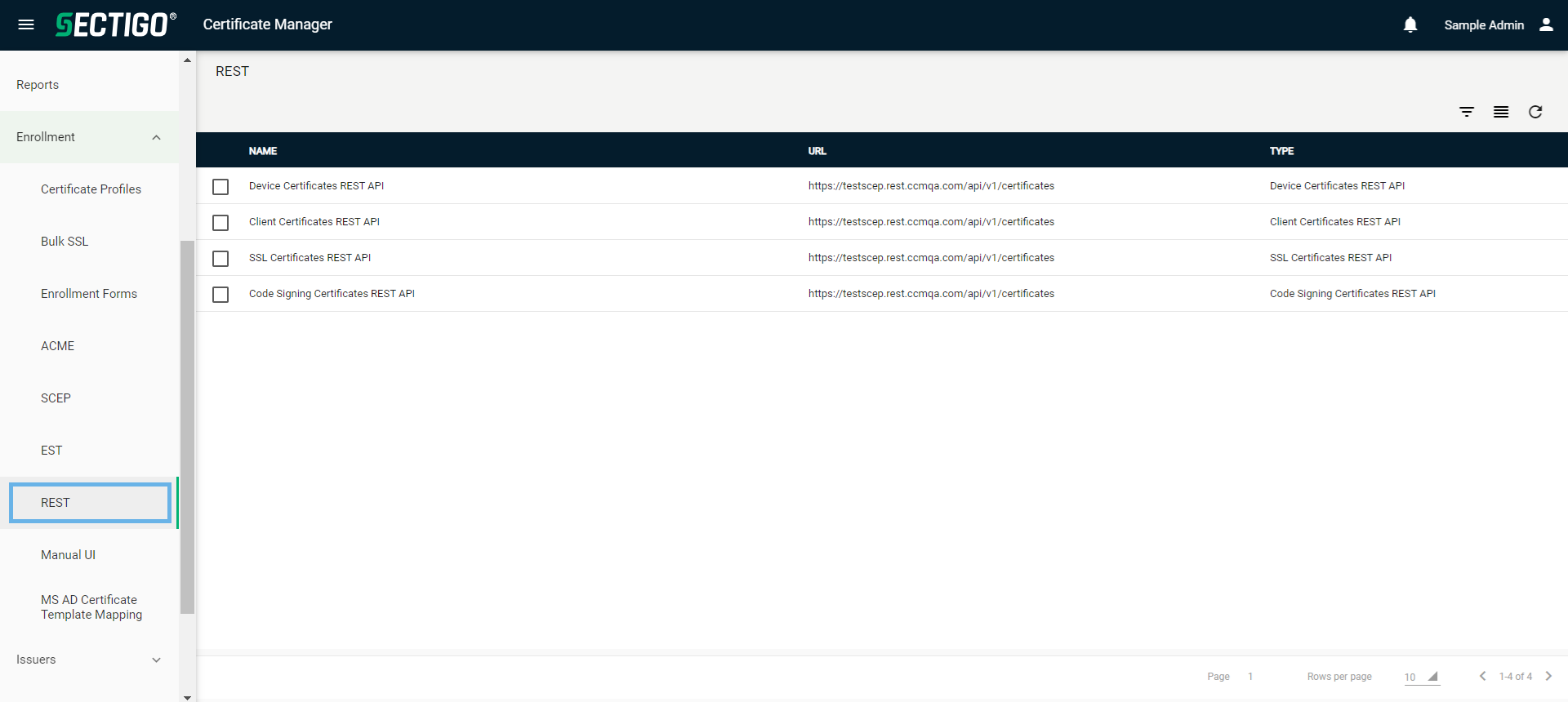Click the Code Signing Certificates REST API name
This screenshot has width=1568, height=702.
332,294
